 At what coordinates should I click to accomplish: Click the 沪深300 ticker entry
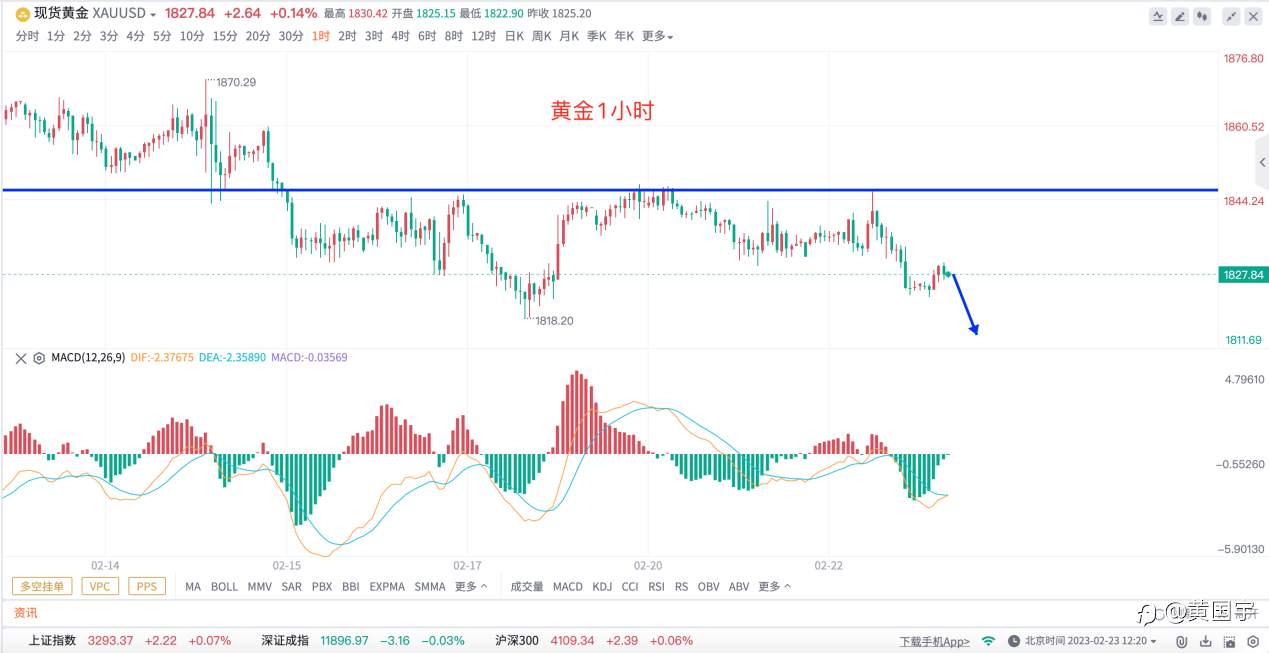(x=594, y=640)
